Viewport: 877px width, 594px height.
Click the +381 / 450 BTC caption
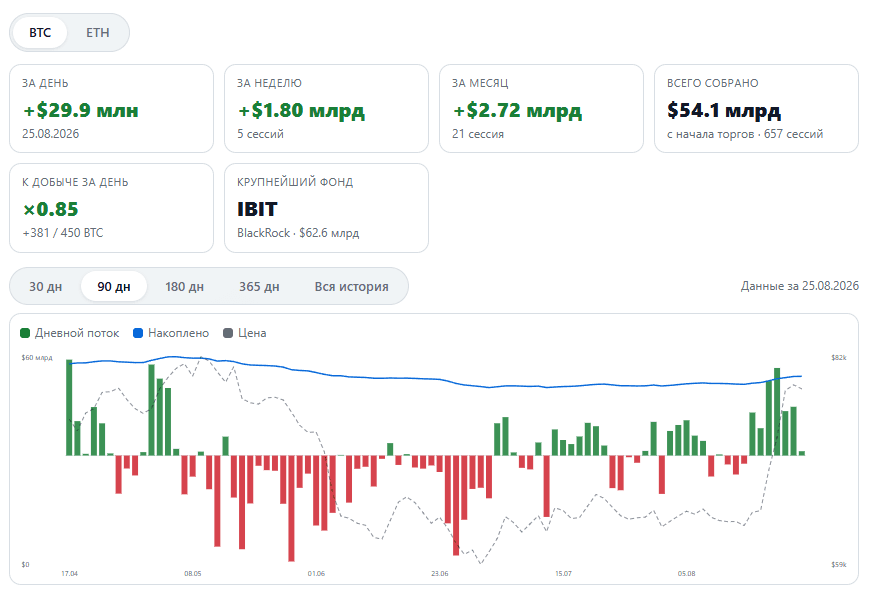[63, 233]
